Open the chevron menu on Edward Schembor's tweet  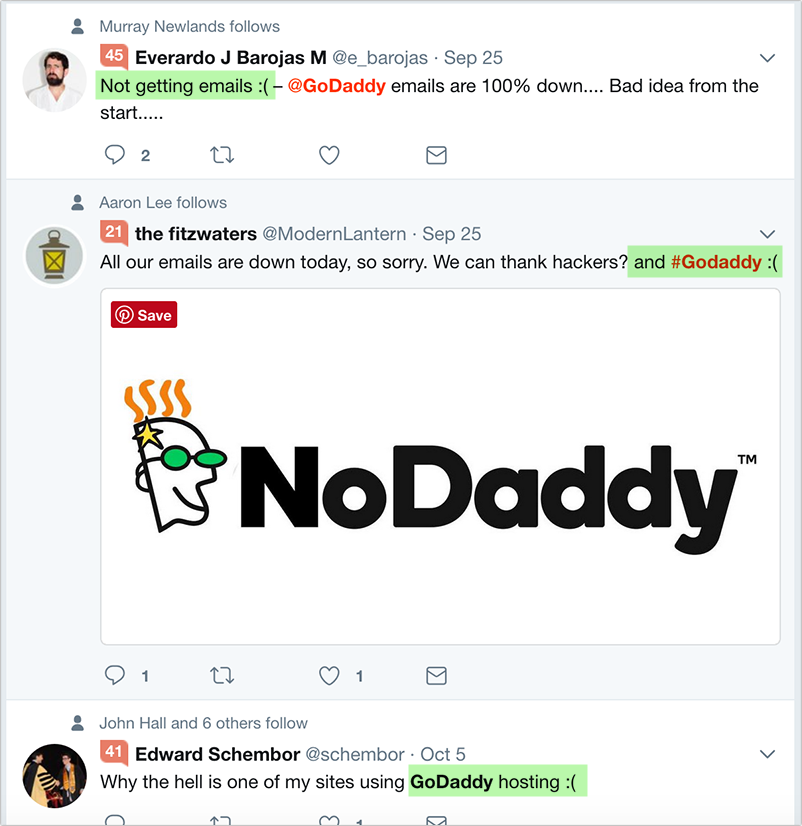coord(767,754)
